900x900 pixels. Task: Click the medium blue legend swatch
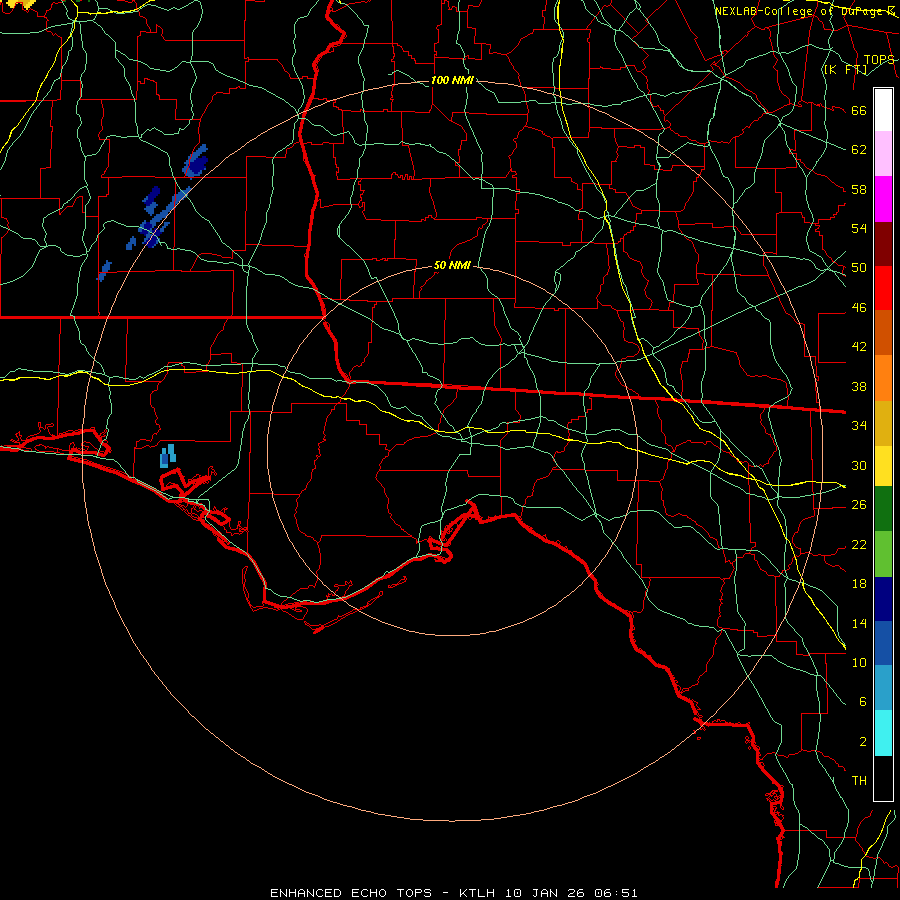pos(883,643)
